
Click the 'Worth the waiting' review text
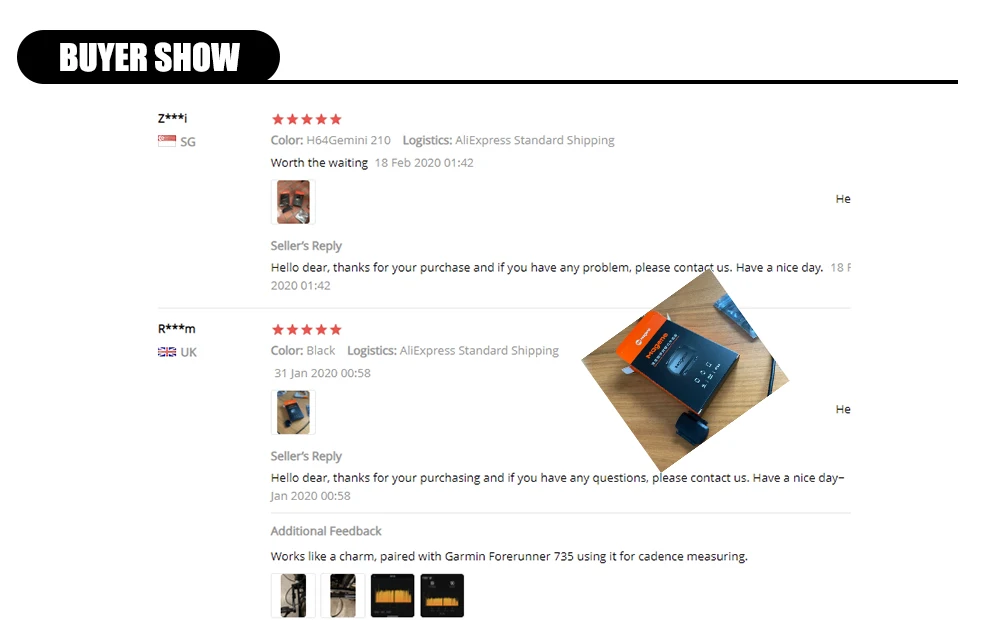pos(319,163)
